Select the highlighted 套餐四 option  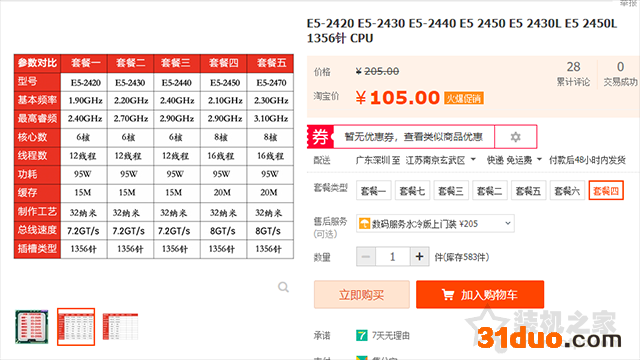click(606, 191)
